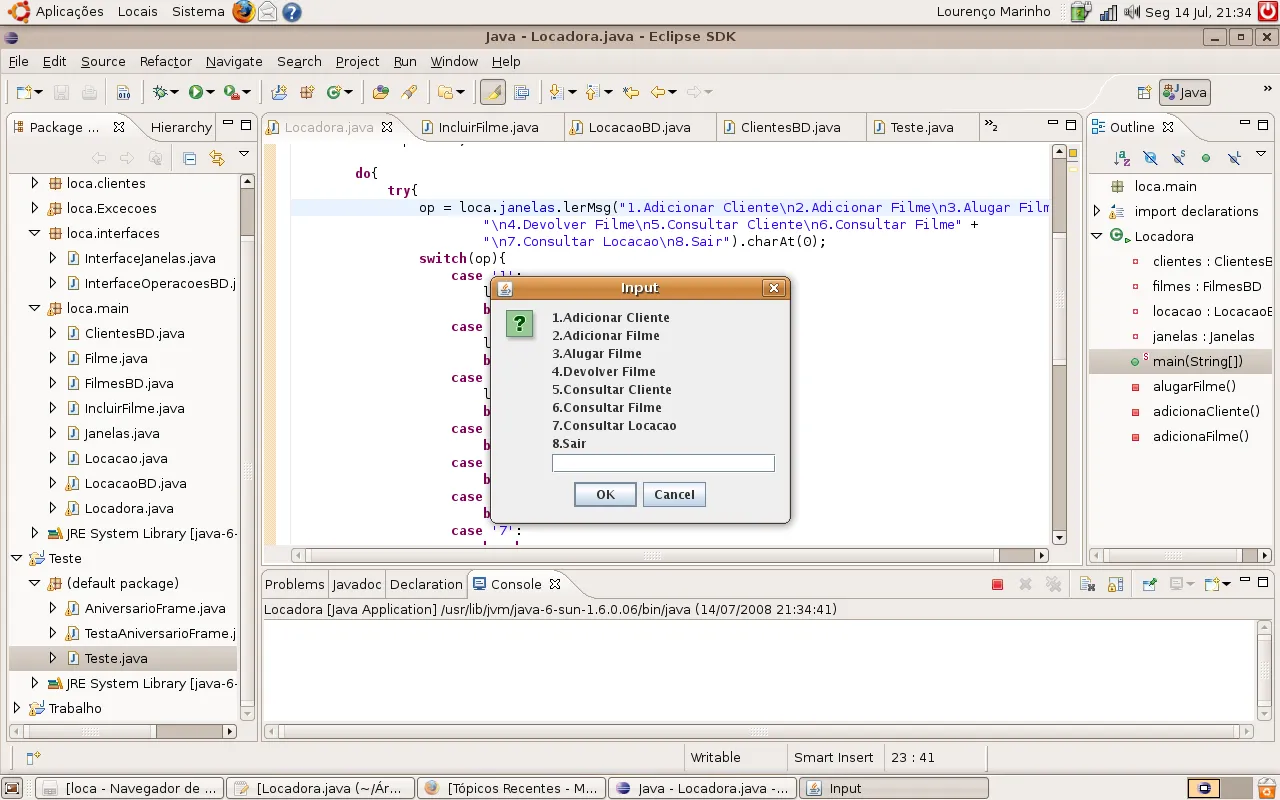Click the editor horizontal scrollbar
The image size is (1280, 800).
coord(650,555)
